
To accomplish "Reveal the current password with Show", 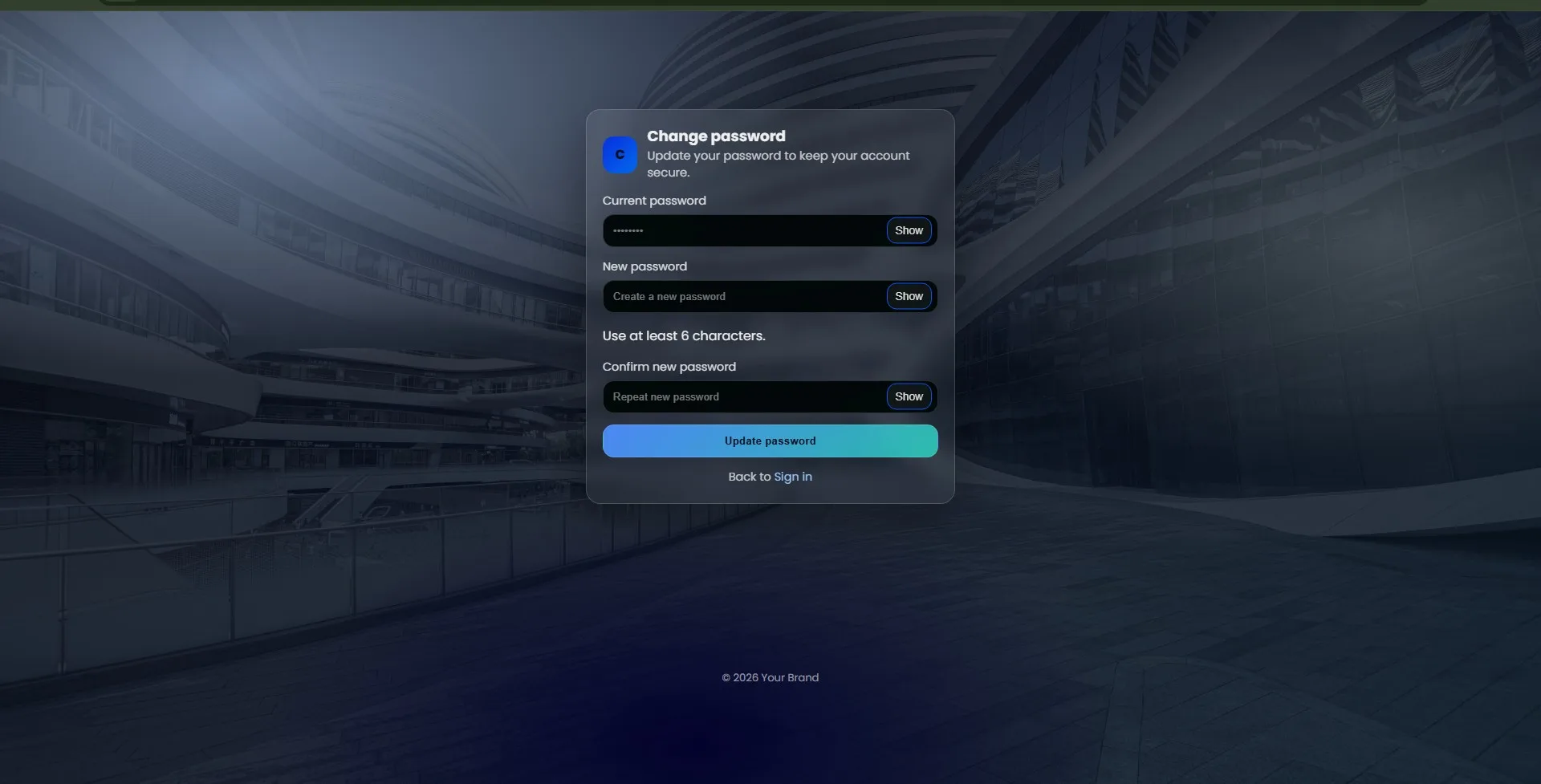I will (909, 231).
